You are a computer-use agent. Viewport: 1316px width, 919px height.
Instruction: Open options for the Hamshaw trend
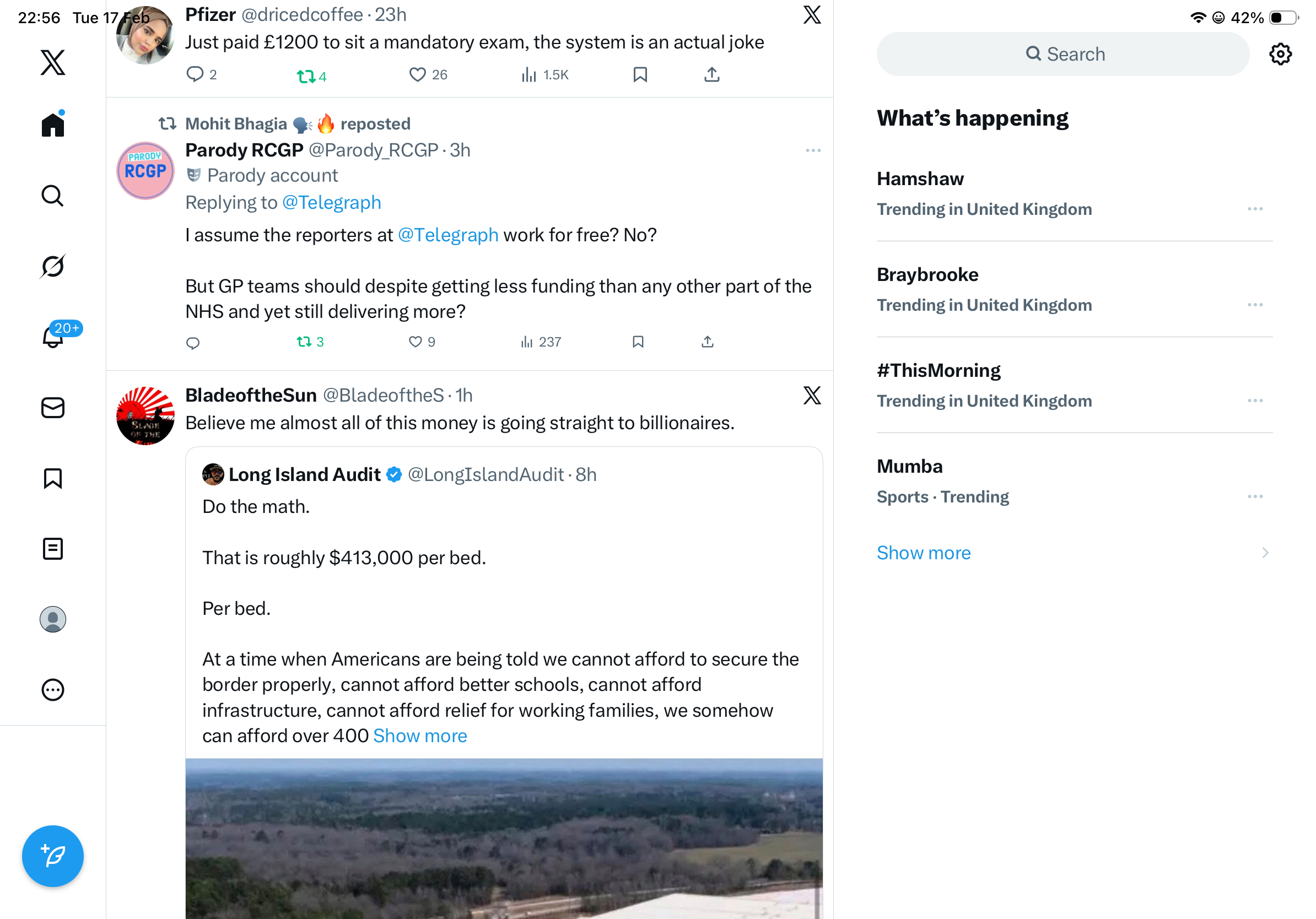tap(1255, 209)
